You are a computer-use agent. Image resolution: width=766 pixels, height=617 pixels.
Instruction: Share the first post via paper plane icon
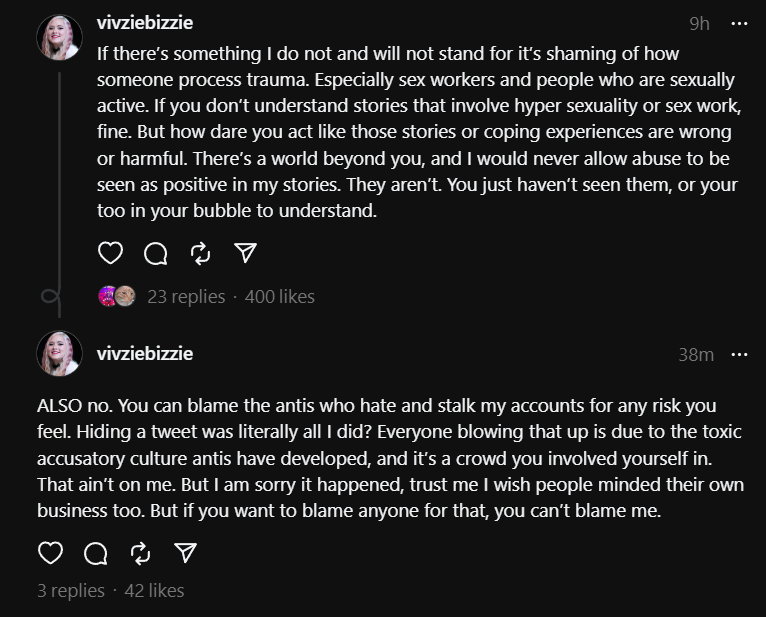245,253
